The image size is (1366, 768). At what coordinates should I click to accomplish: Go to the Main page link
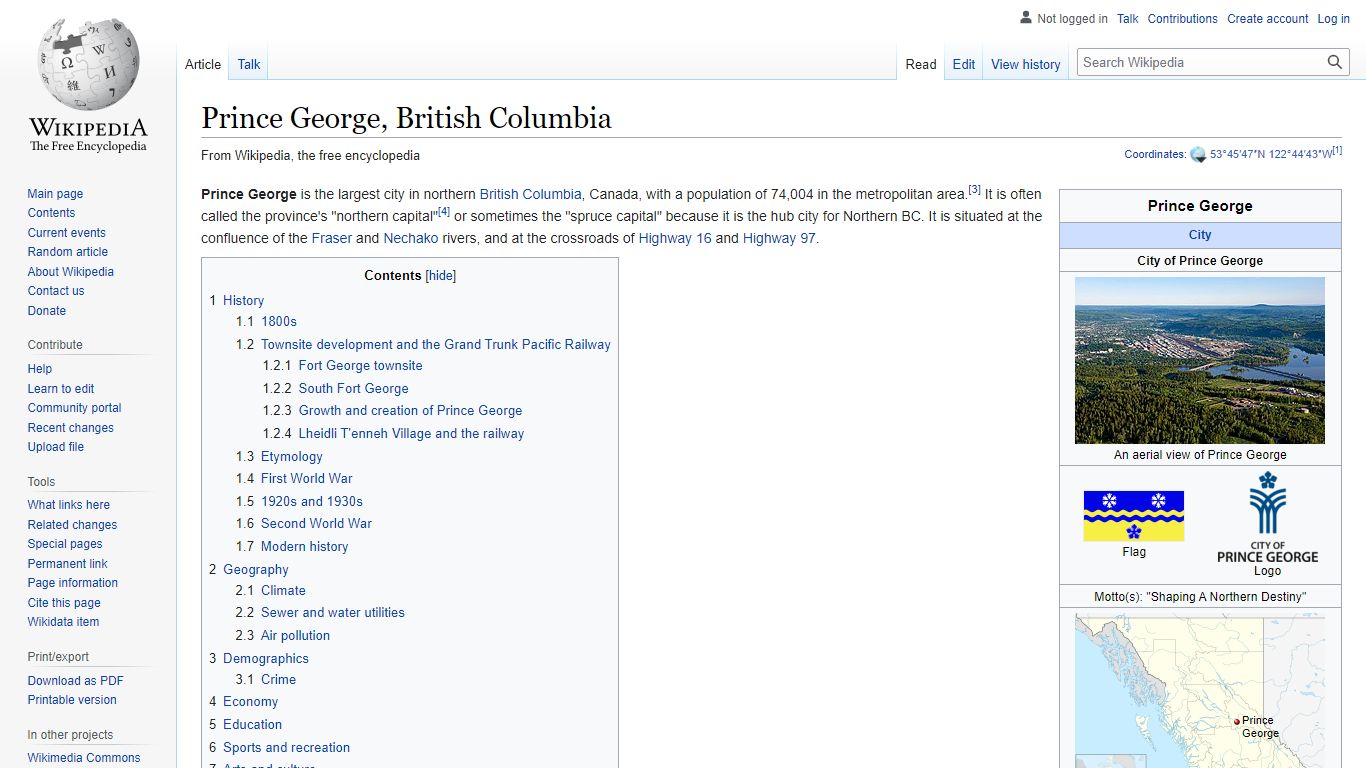pyautogui.click(x=55, y=194)
